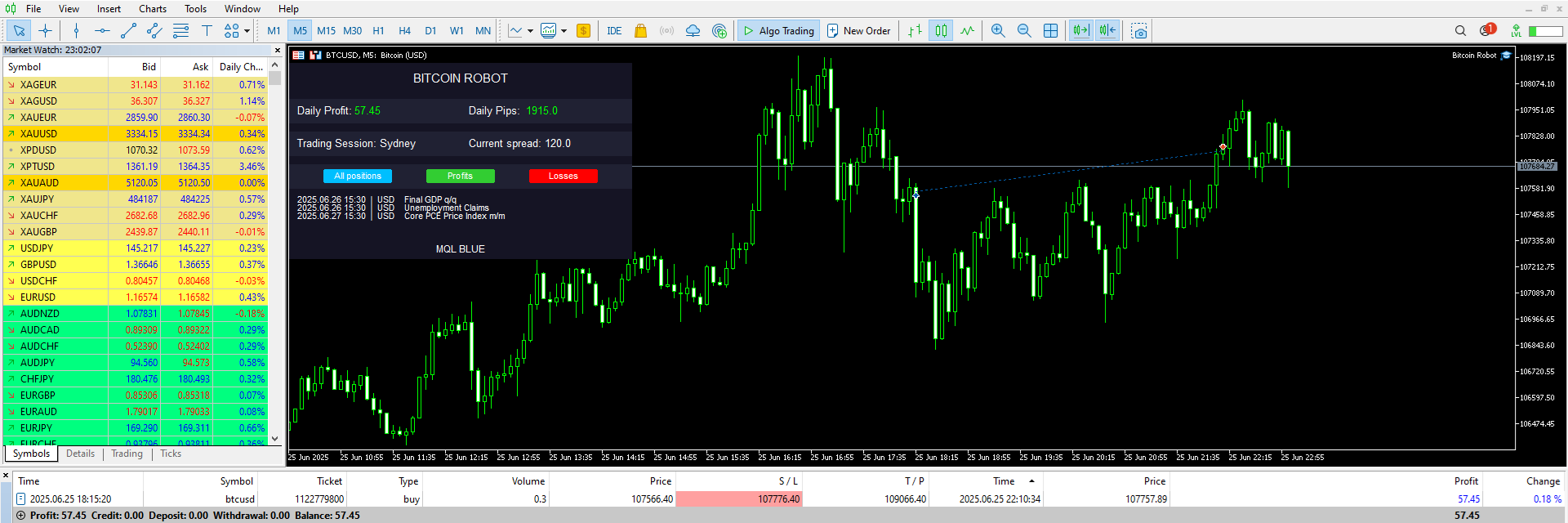This screenshot has height=523, width=1568.
Task: Open the signals broadcast icon
Action: coord(666,31)
